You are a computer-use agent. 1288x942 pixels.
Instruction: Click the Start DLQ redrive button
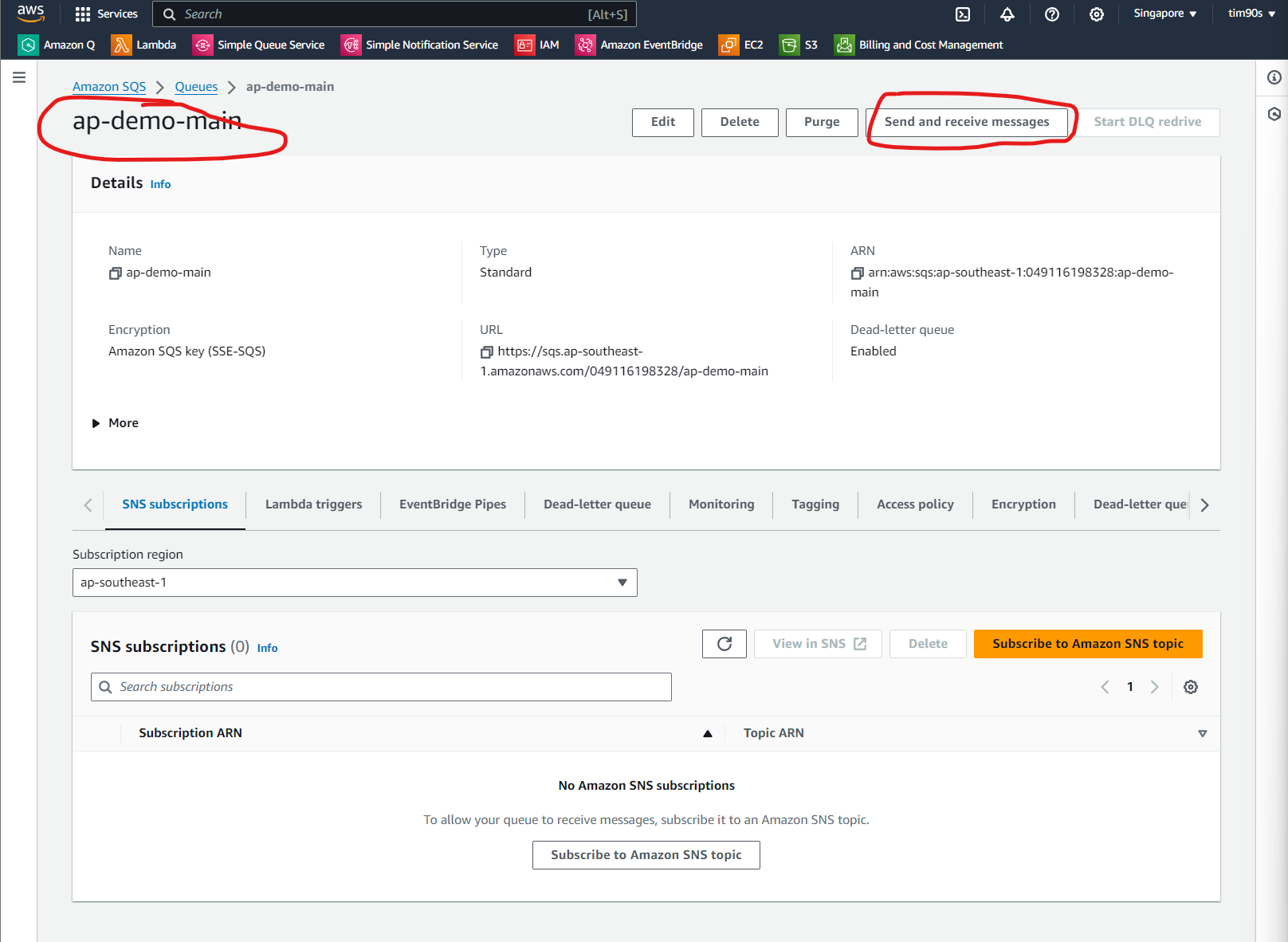[x=1148, y=122]
